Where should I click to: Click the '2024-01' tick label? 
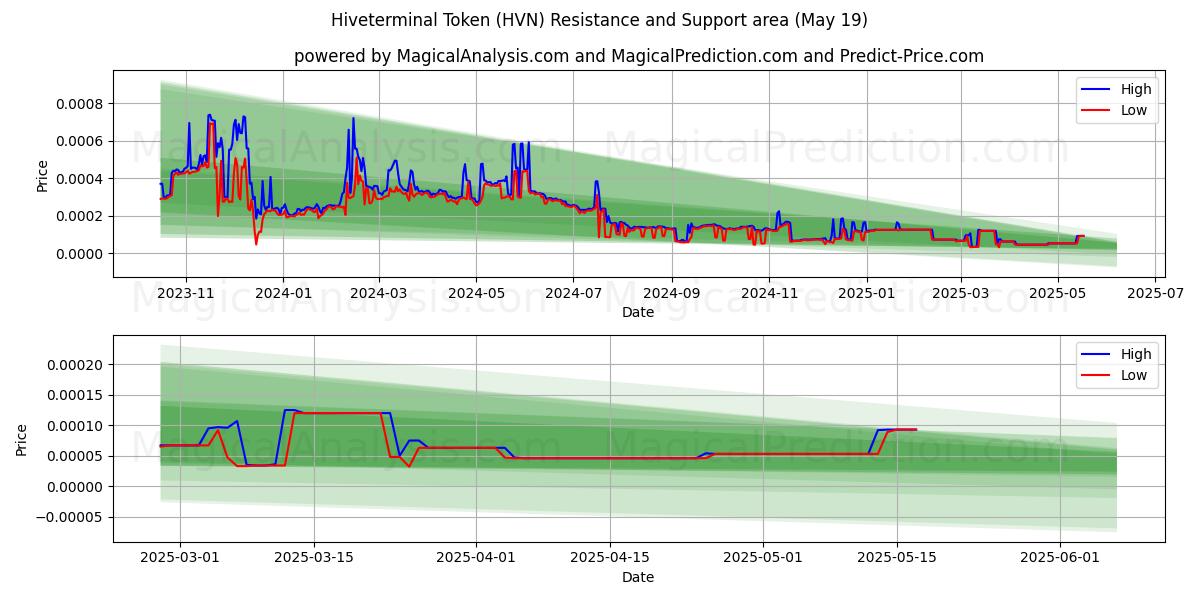point(283,293)
